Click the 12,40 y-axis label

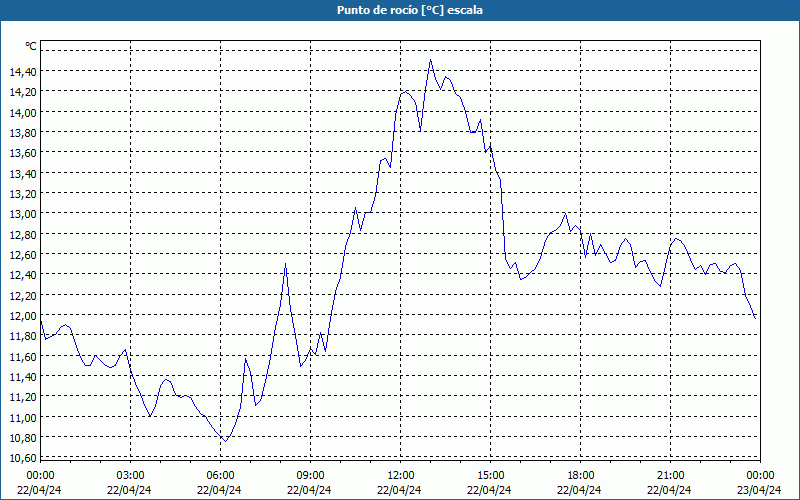tap(23, 276)
